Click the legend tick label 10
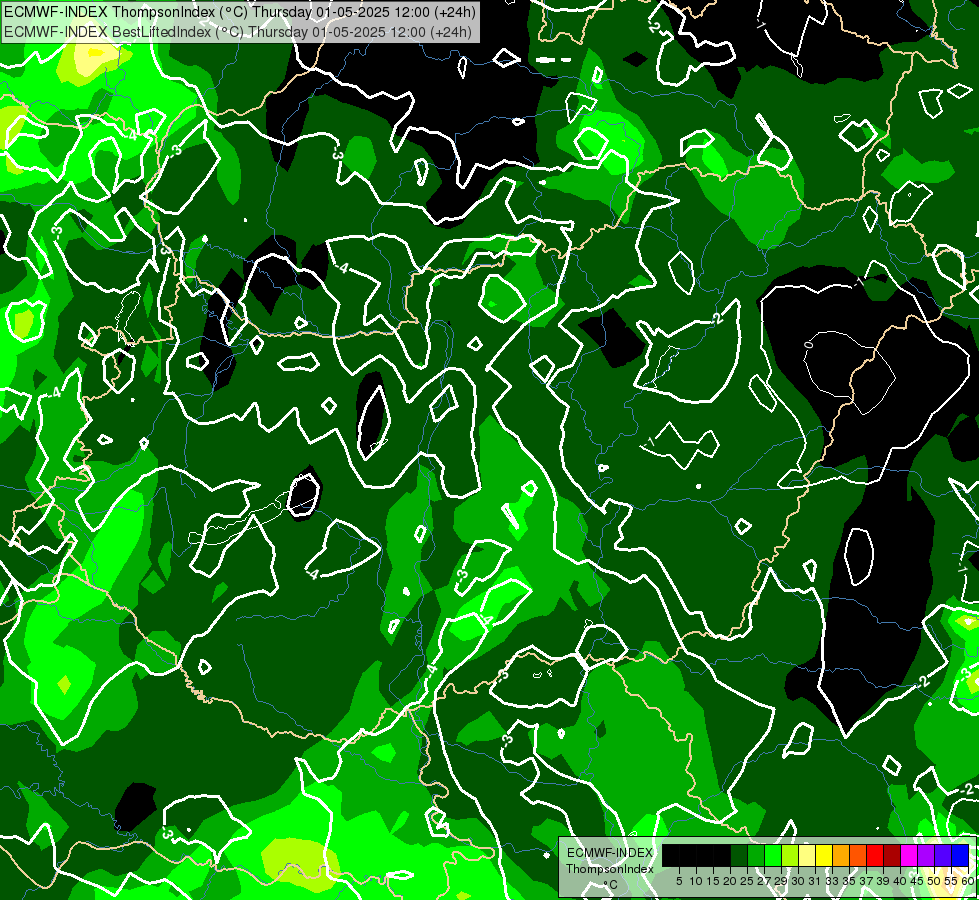Viewport: 979px width, 900px height. 696,881
